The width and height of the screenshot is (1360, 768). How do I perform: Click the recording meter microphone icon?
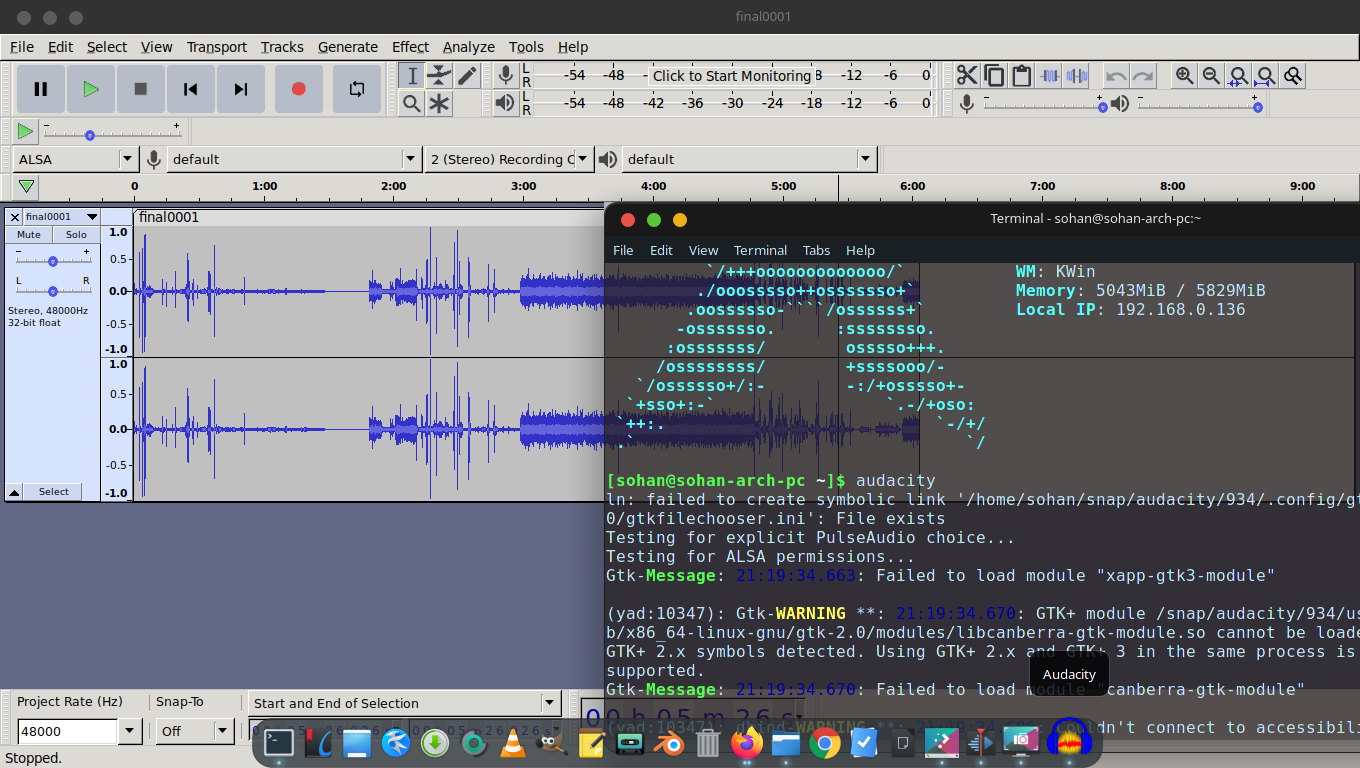(506, 75)
